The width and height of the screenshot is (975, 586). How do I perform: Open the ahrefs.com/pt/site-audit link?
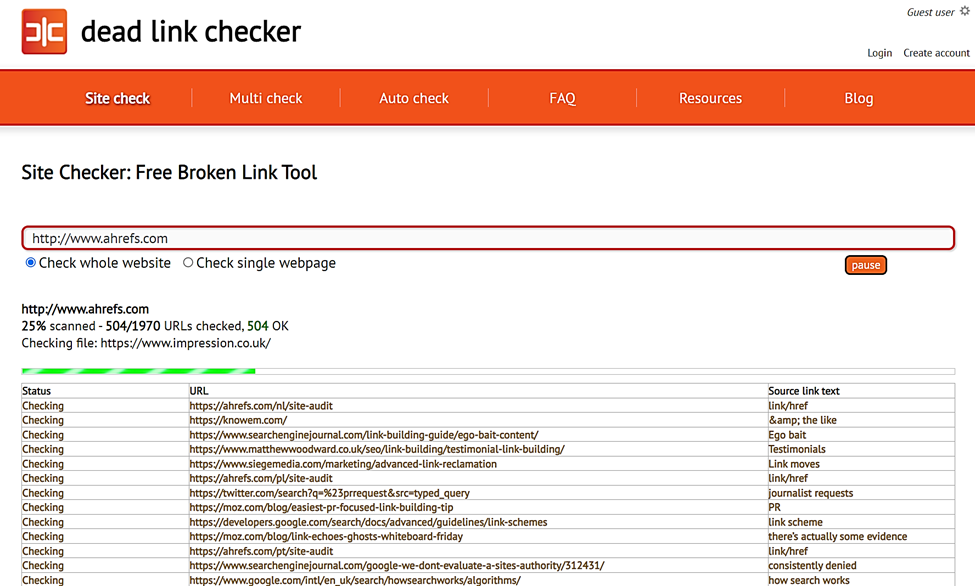tap(261, 551)
